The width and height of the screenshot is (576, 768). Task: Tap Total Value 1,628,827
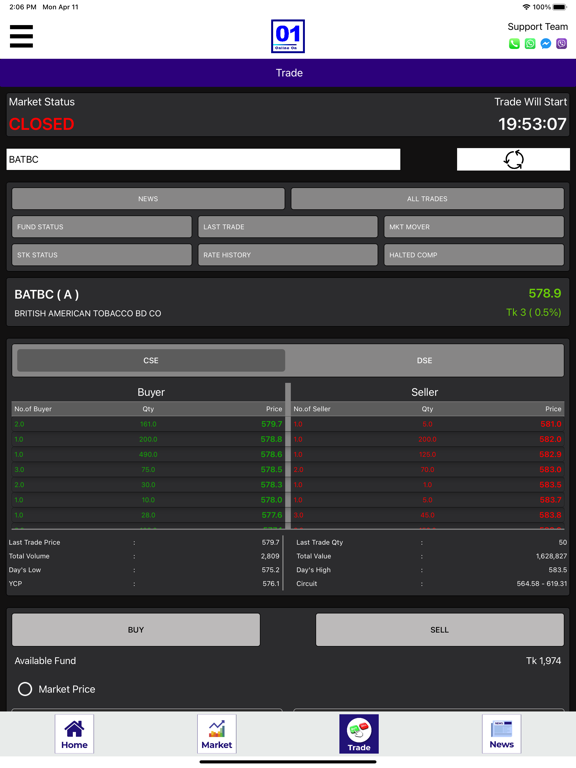[552, 556]
